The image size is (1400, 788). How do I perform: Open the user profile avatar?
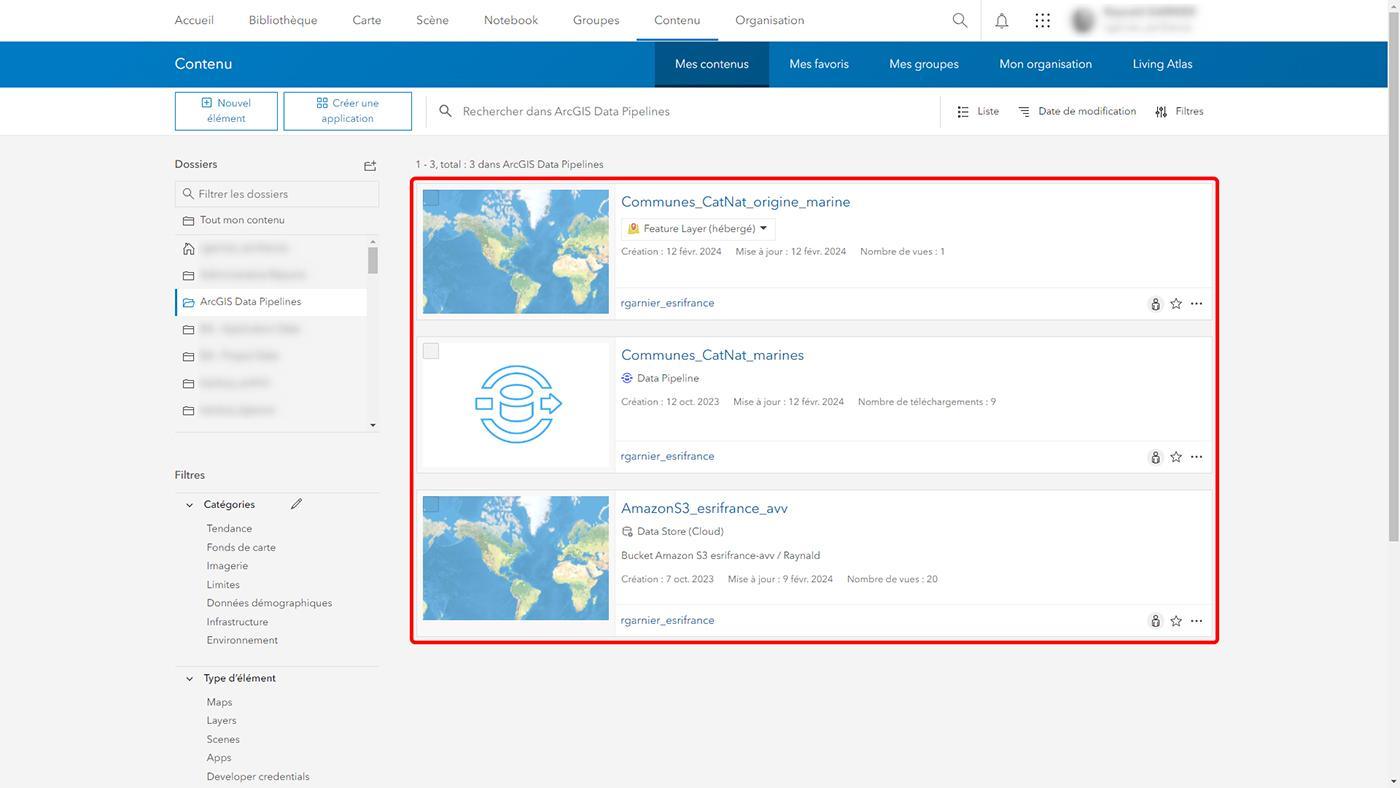click(x=1083, y=20)
